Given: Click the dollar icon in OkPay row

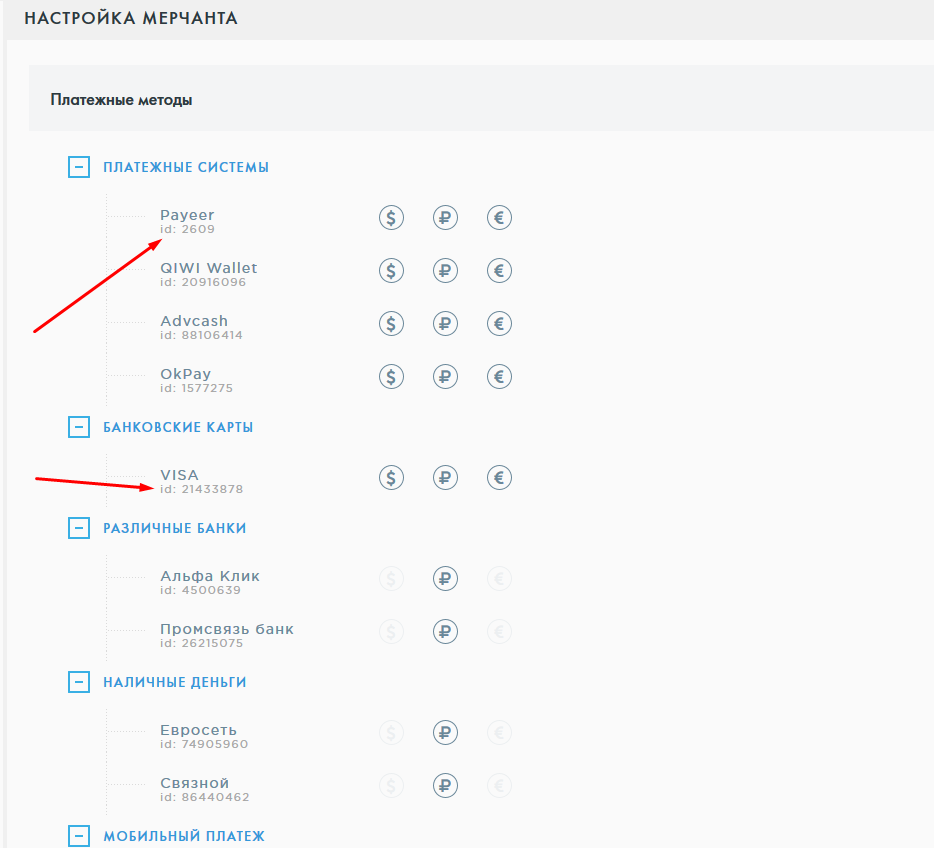Looking at the screenshot, I should pyautogui.click(x=391, y=376).
